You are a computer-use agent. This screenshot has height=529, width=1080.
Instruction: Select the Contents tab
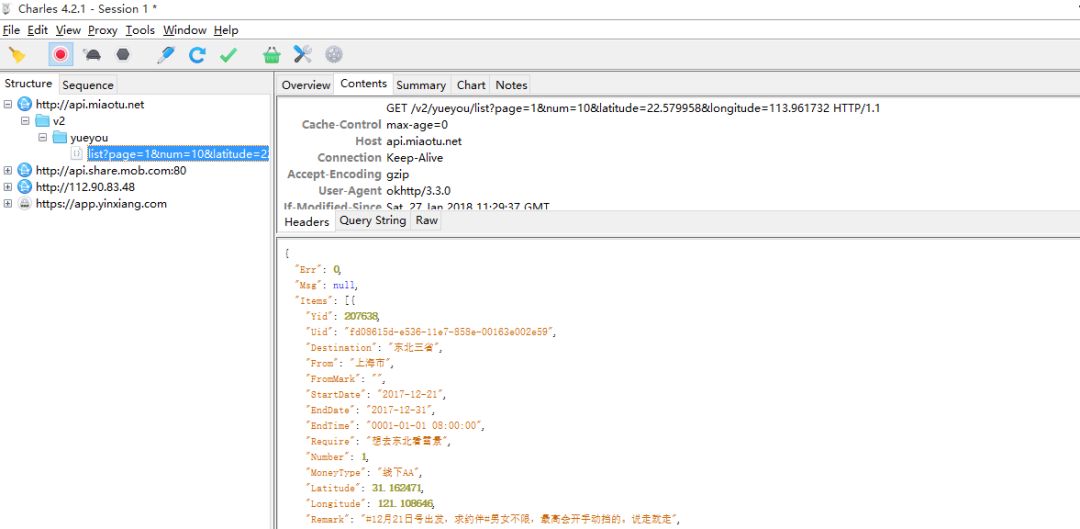pos(364,83)
